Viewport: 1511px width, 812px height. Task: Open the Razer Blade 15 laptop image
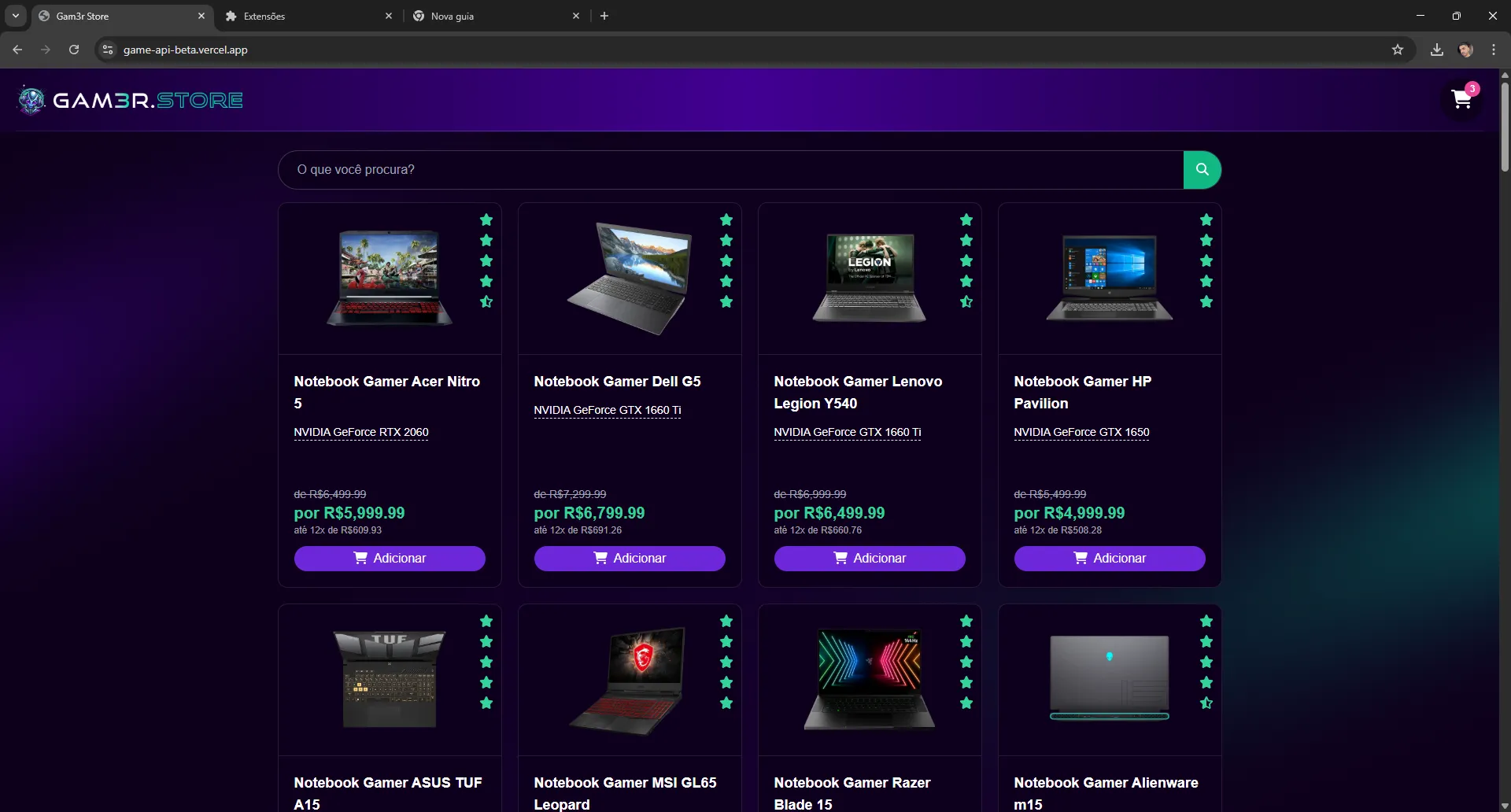870,679
